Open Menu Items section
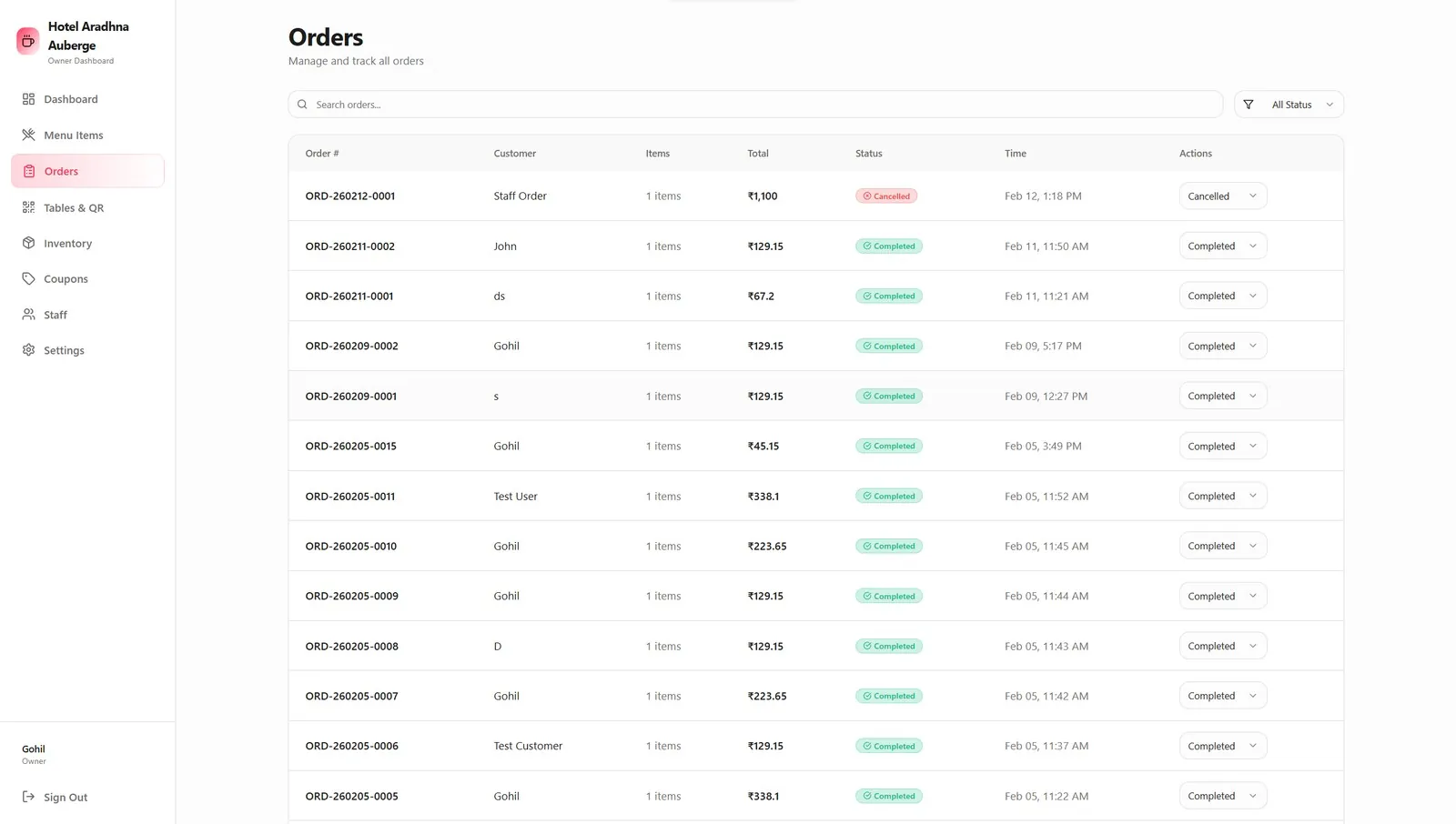 pyautogui.click(x=87, y=135)
